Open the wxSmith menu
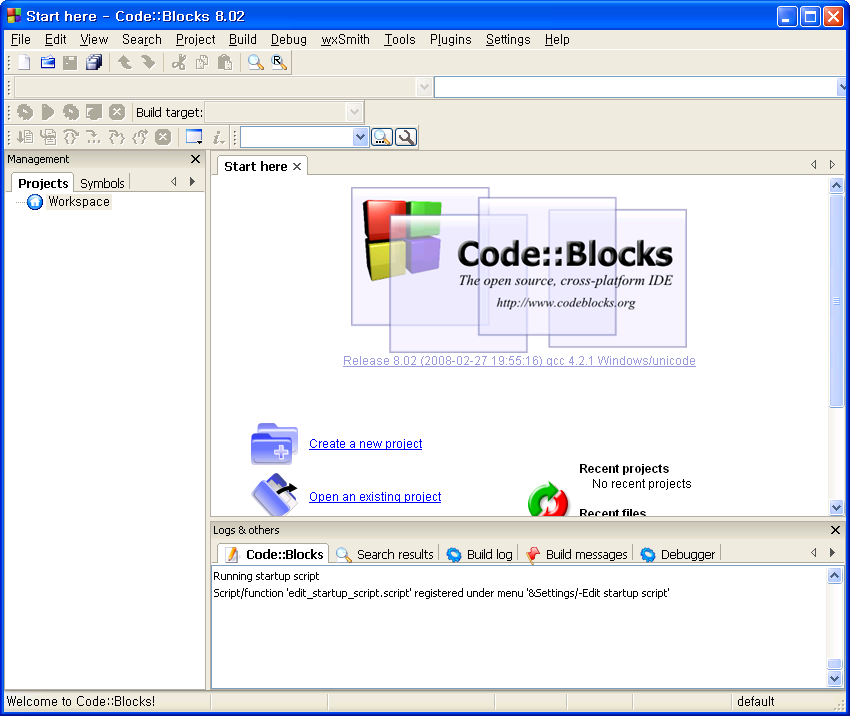 tap(345, 40)
